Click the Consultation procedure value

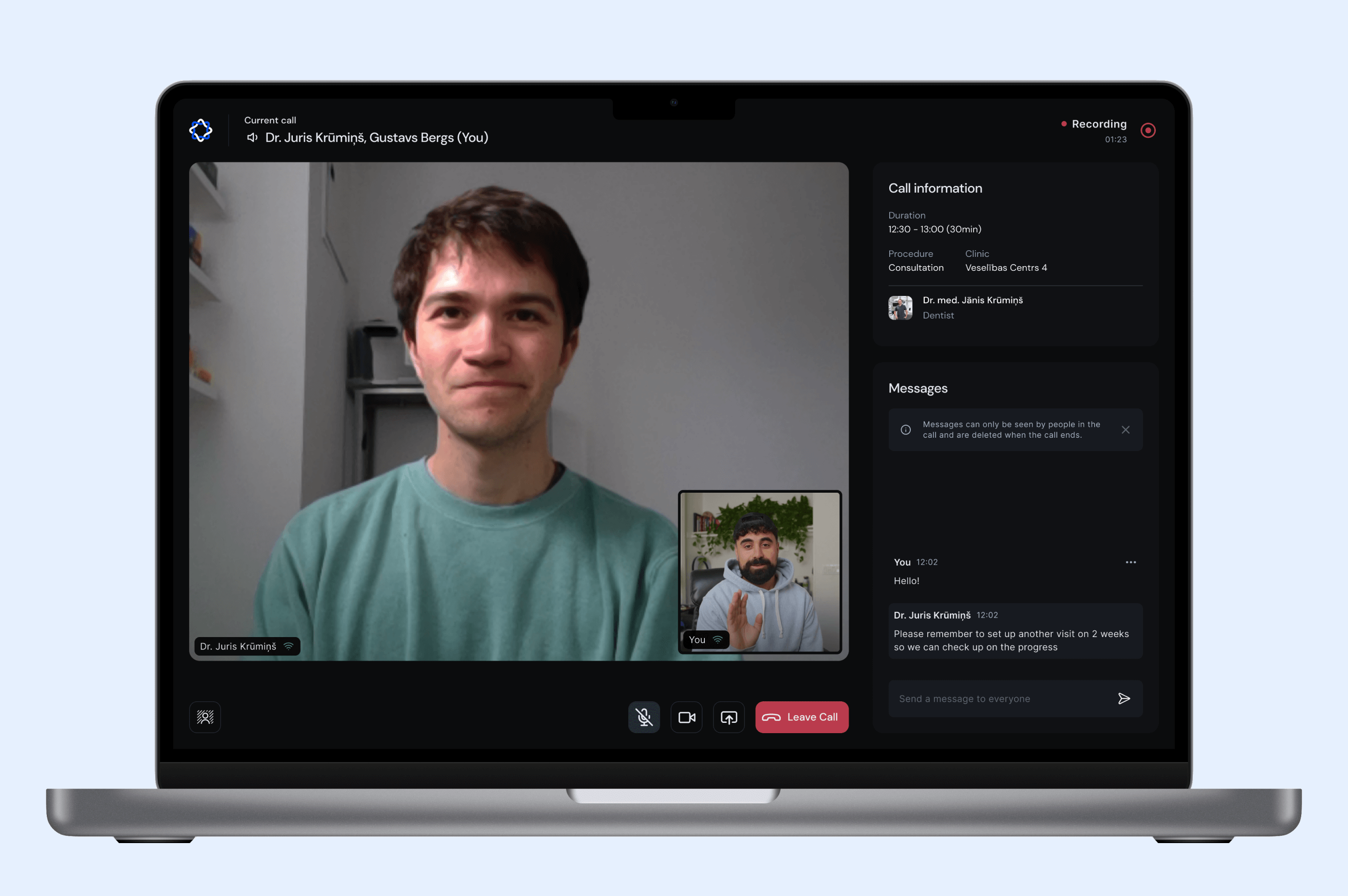pyautogui.click(x=915, y=268)
